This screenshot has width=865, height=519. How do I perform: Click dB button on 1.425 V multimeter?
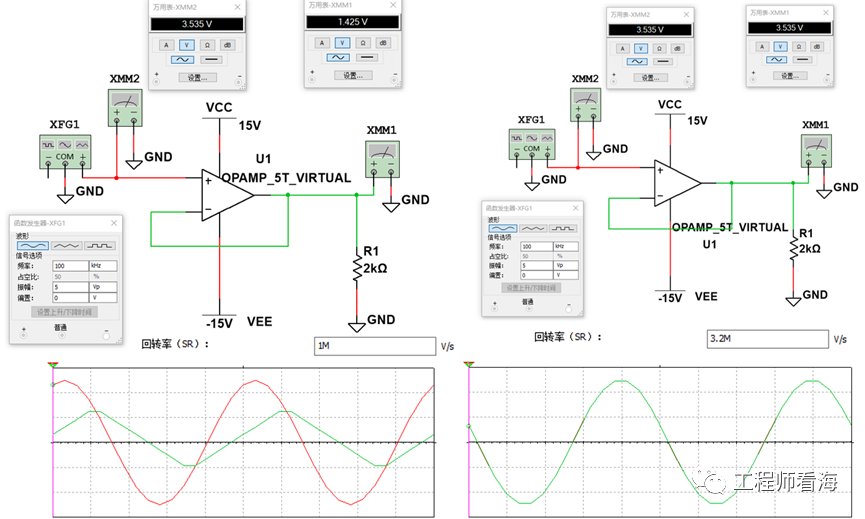click(x=384, y=43)
